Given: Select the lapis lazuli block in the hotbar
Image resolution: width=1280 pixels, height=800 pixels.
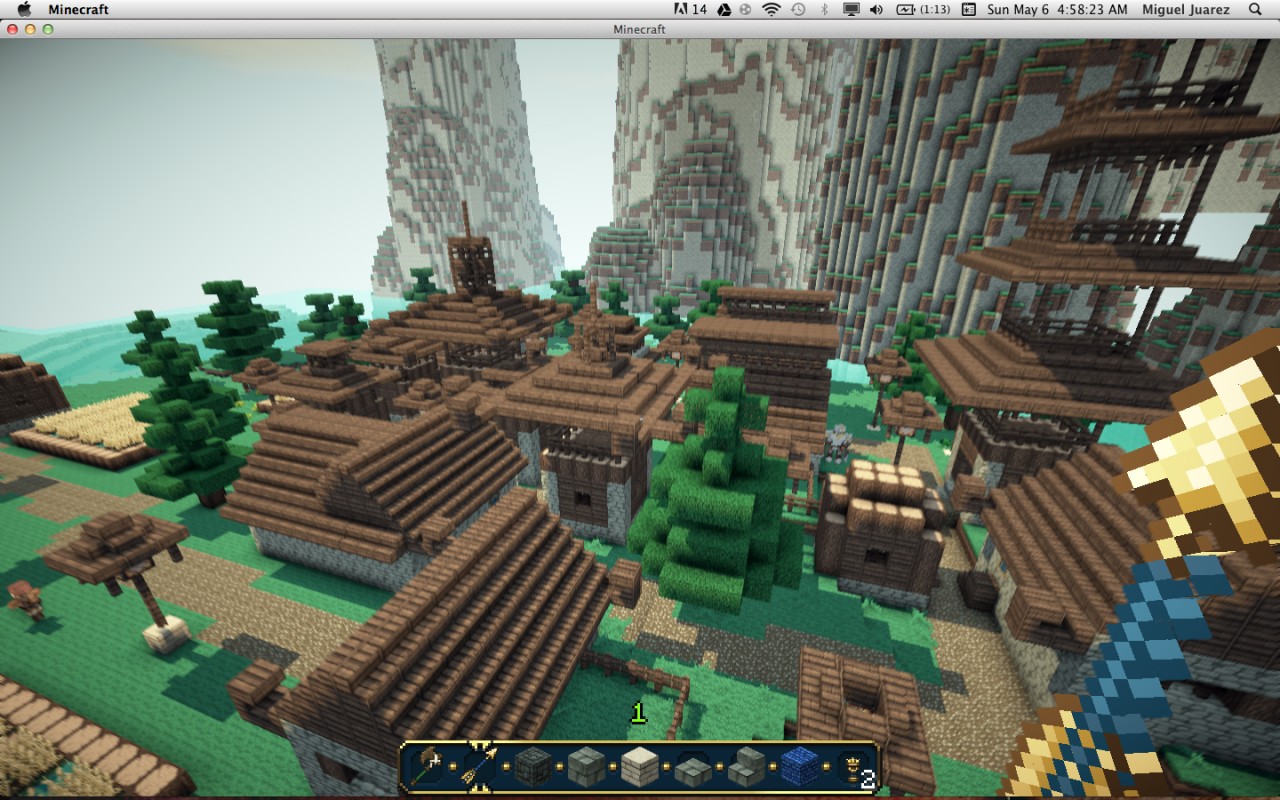Looking at the screenshot, I should coord(797,765).
